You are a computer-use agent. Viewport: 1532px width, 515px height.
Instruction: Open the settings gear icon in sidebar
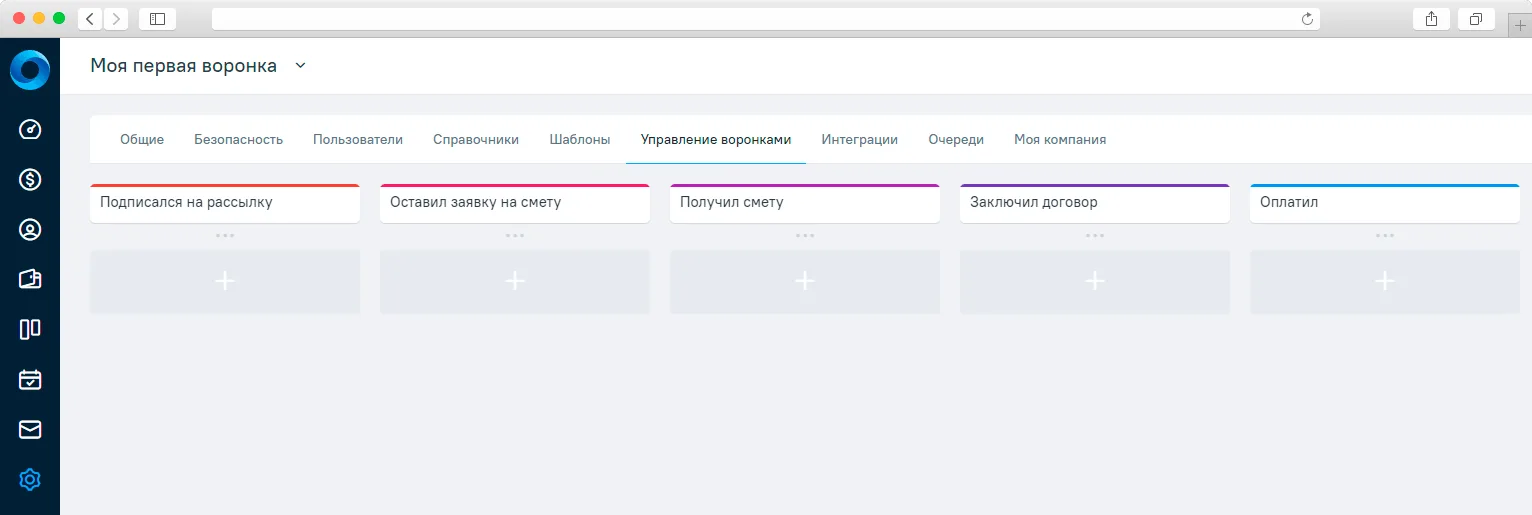(30, 480)
